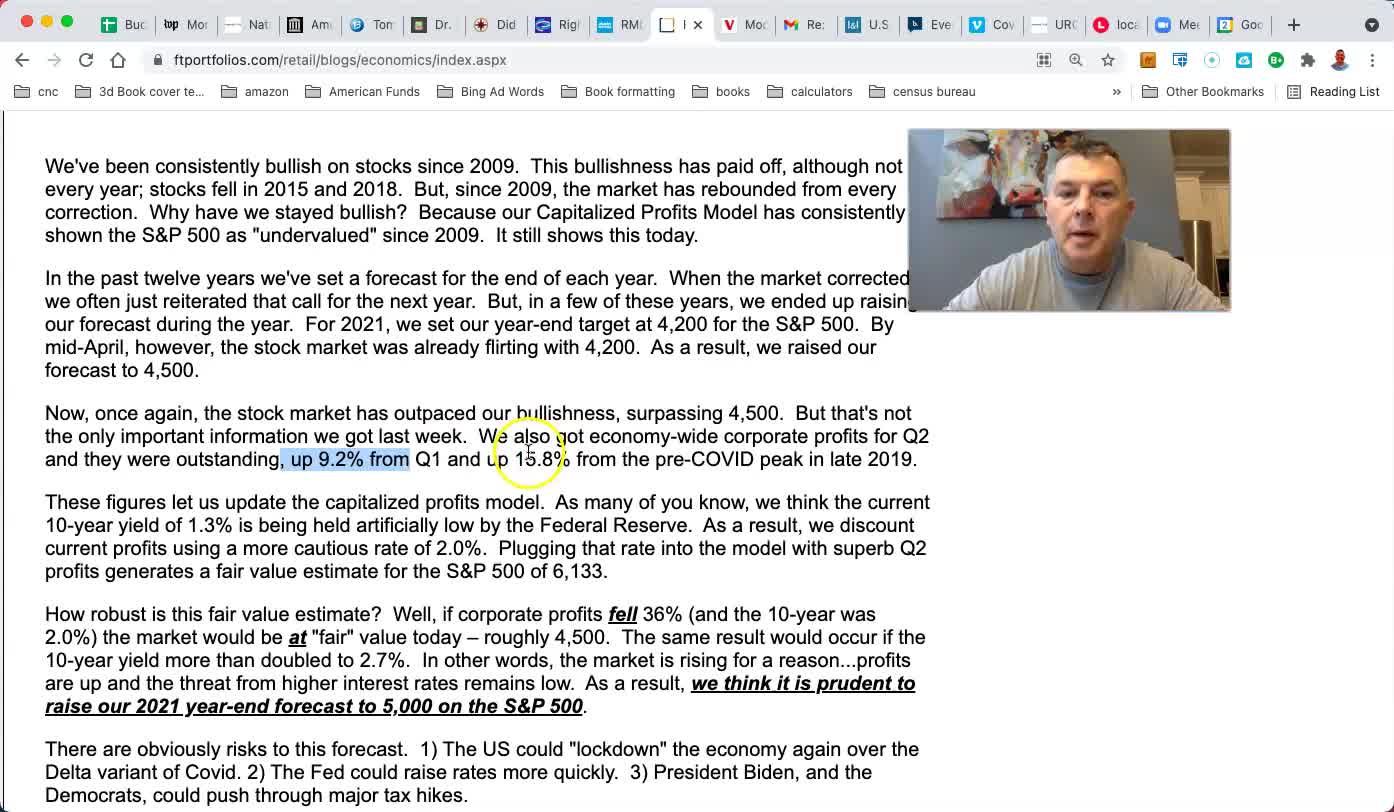
Task: Bookmark this page with the star icon
Action: point(1108,60)
